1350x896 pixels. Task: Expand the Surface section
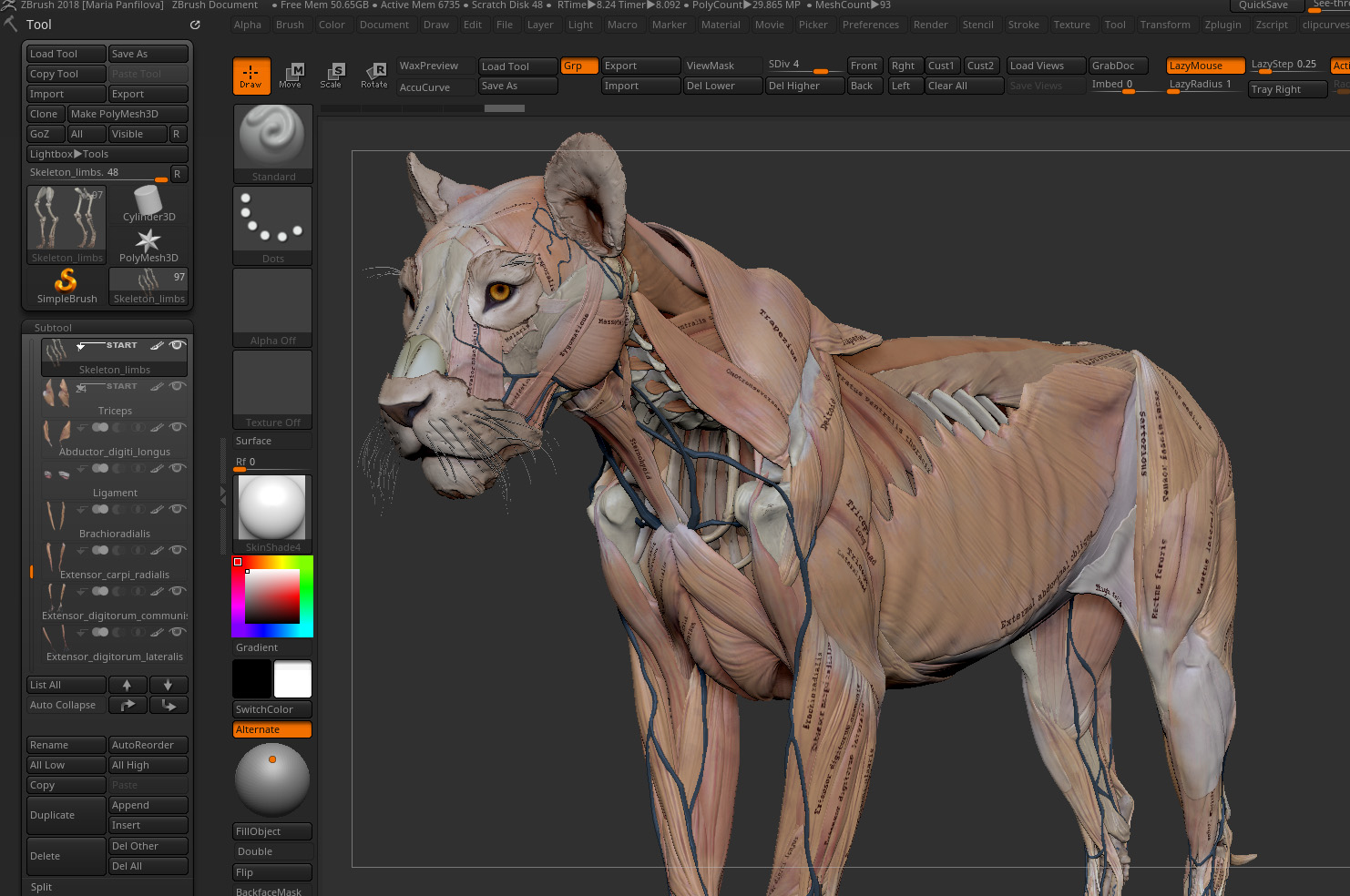click(x=272, y=441)
